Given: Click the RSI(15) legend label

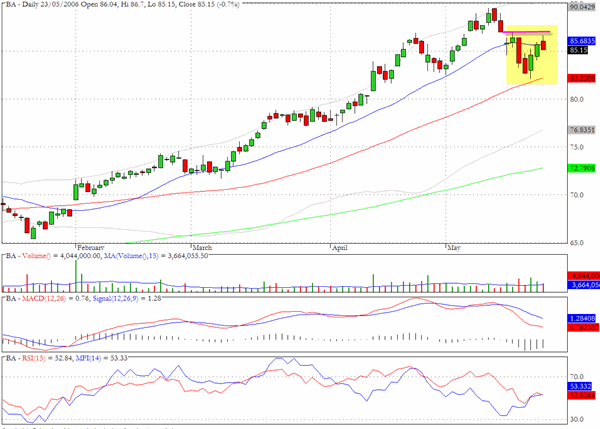Looking at the screenshot, I should tap(33, 358).
